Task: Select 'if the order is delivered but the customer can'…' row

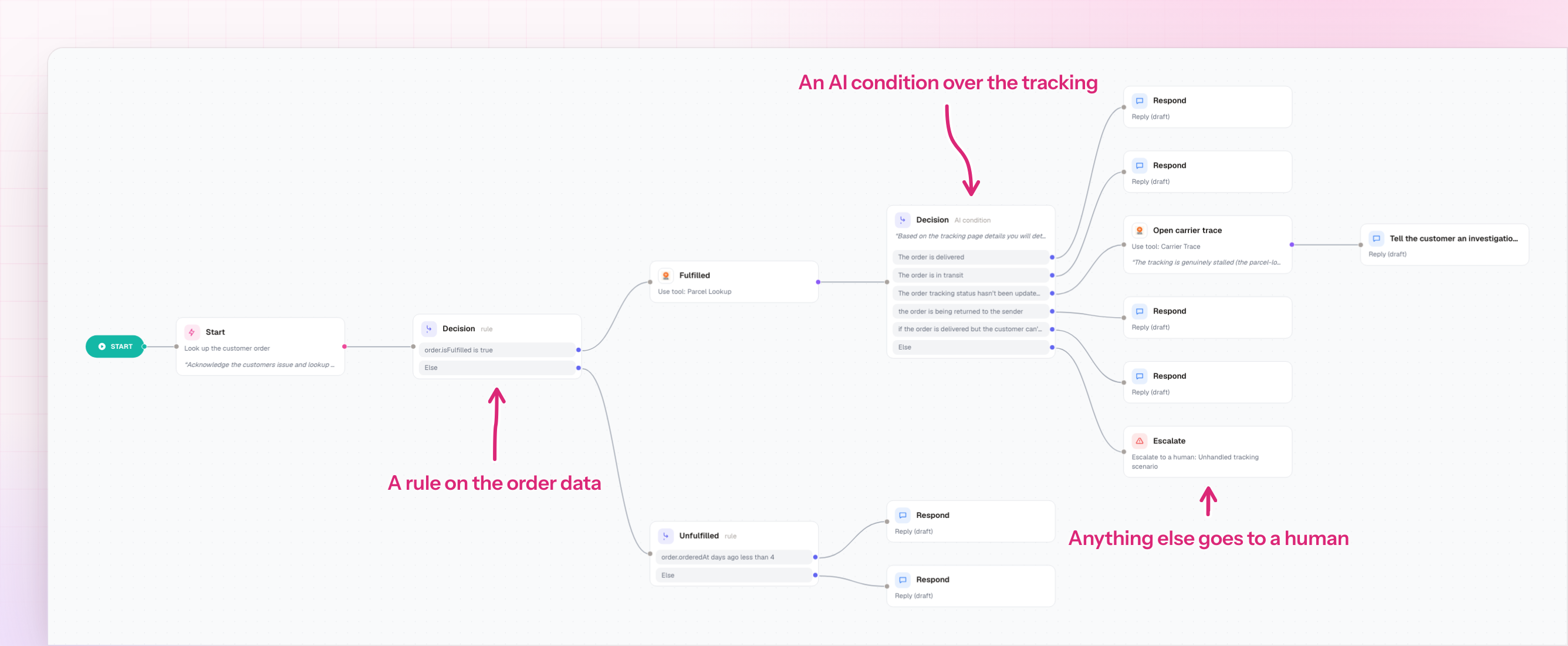Action: tap(970, 329)
